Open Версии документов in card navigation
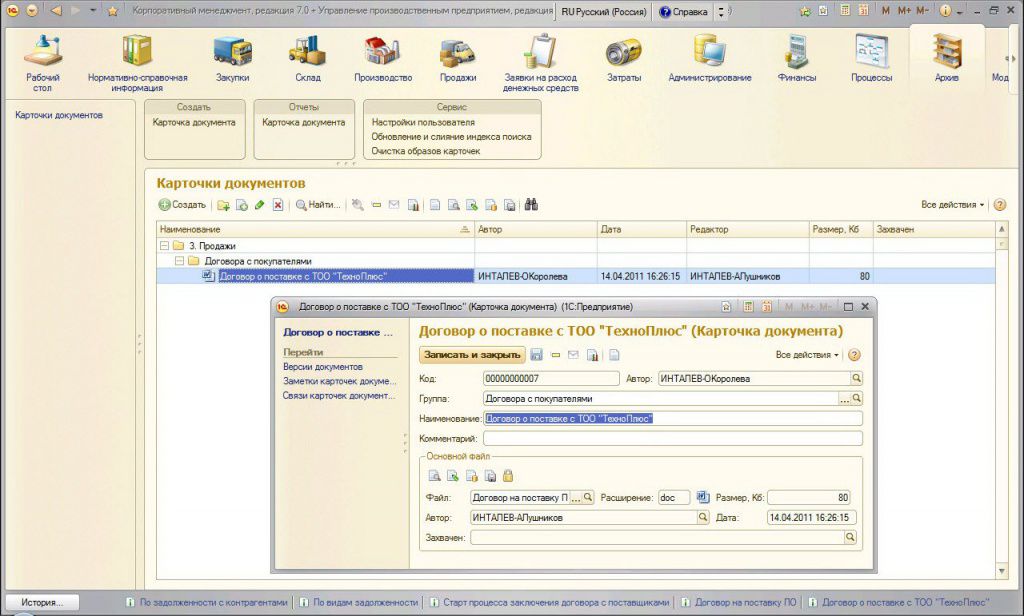 coord(323,367)
